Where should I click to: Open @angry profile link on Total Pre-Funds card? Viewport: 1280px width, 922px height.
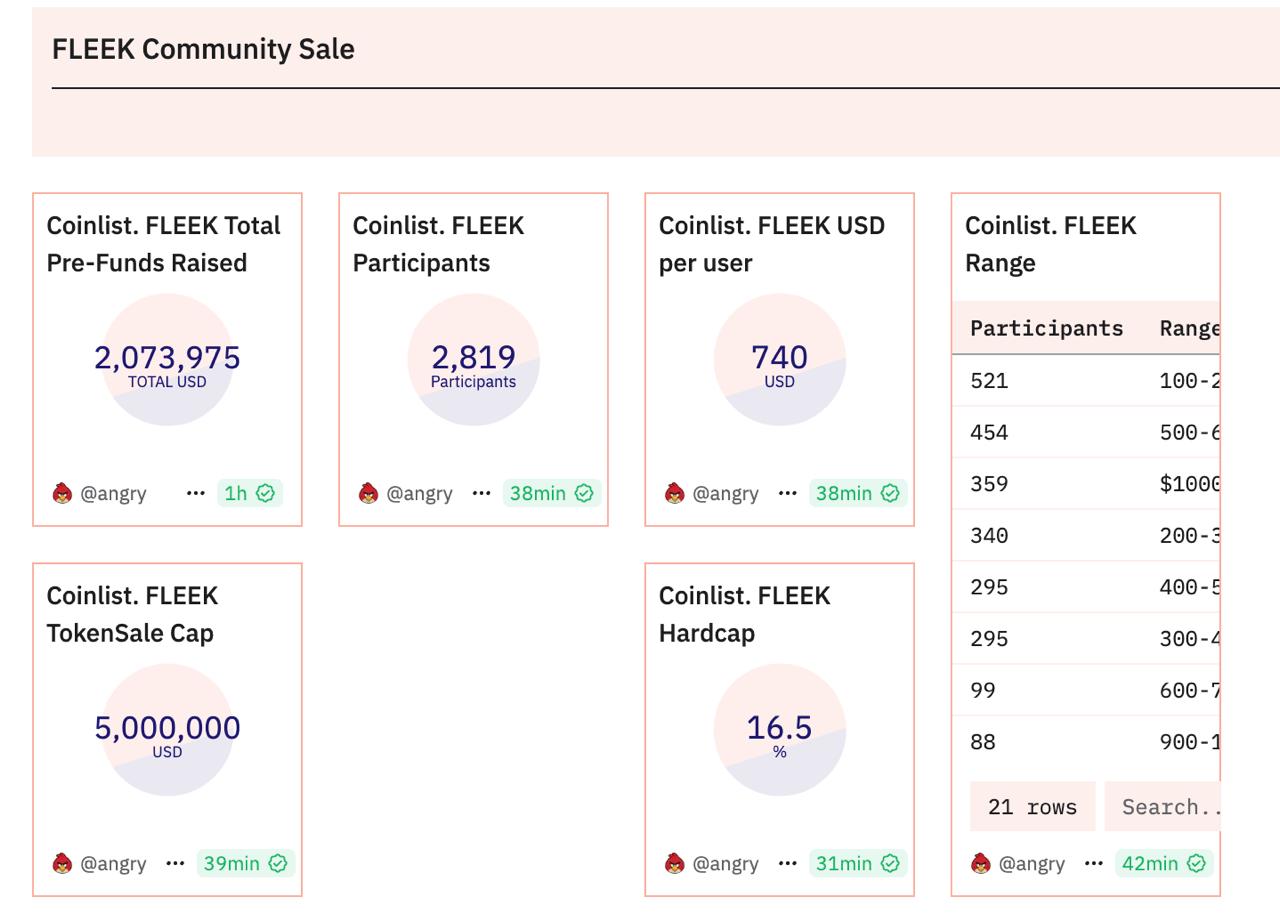click(113, 493)
